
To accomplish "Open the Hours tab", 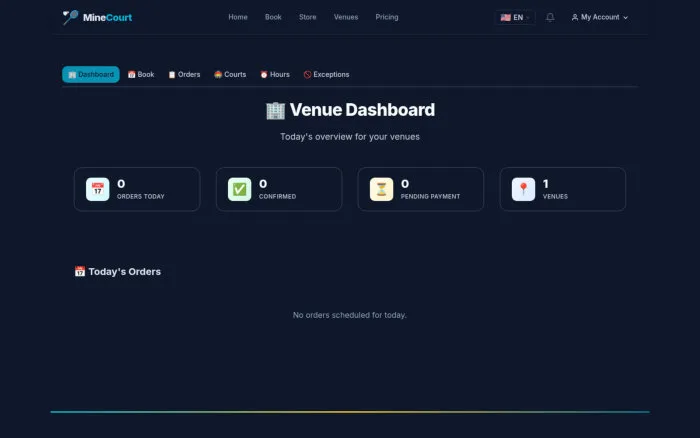I will [x=275, y=75].
